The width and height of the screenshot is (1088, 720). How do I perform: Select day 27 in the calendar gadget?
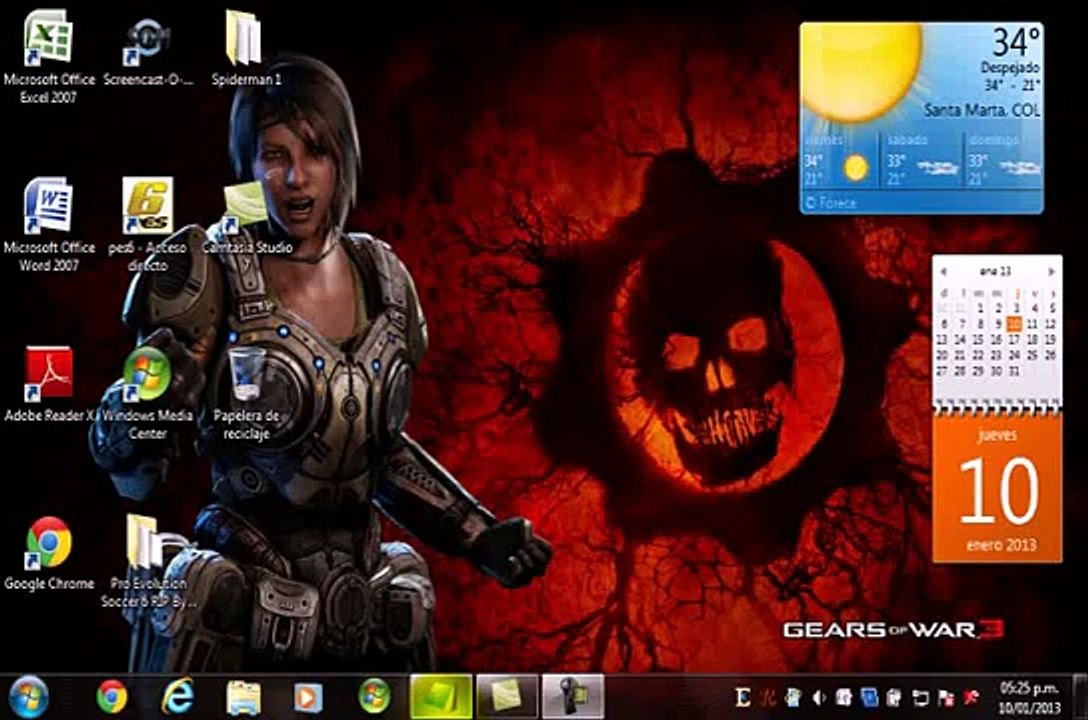(x=942, y=371)
